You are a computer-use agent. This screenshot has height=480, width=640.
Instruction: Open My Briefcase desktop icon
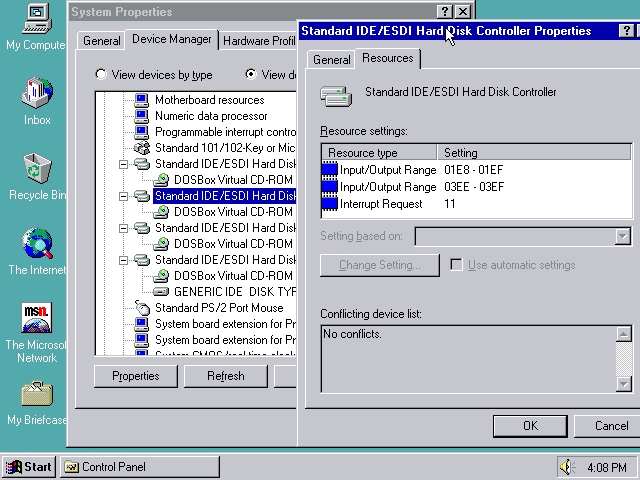(37, 394)
